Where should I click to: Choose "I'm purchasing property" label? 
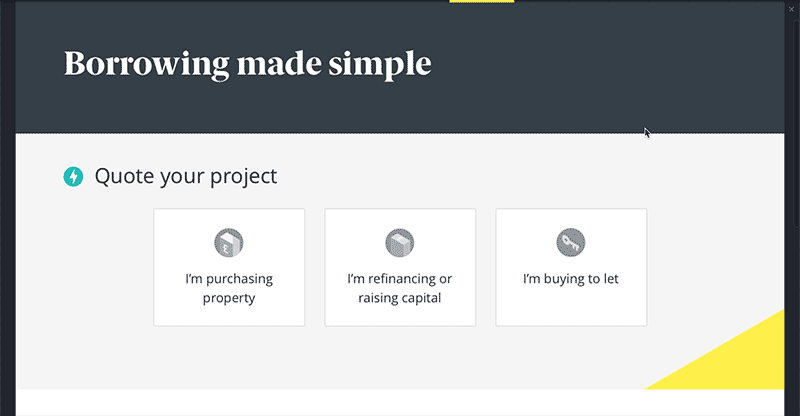coord(229,288)
